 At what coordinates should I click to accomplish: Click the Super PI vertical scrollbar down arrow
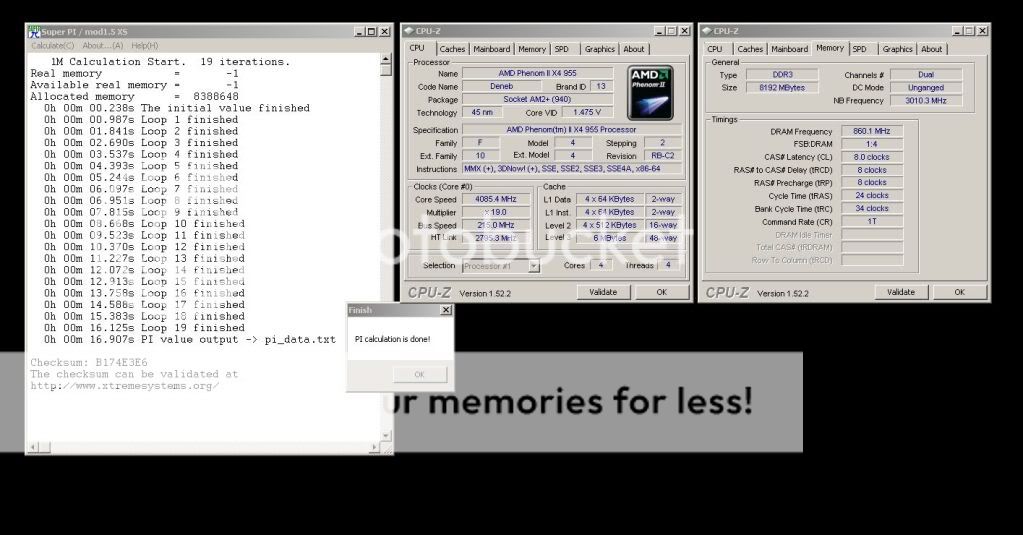(386, 435)
